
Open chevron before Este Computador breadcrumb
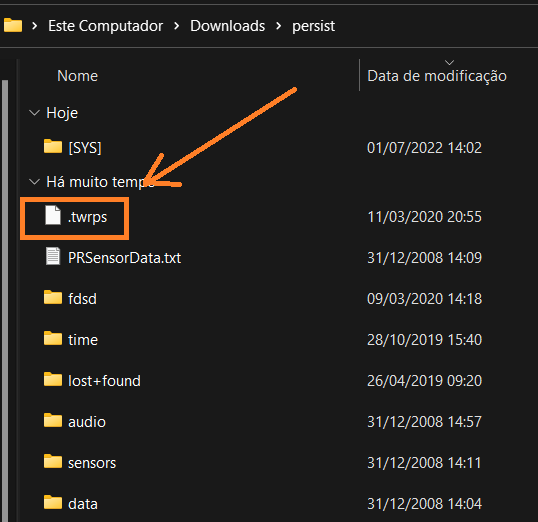click(x=34, y=26)
